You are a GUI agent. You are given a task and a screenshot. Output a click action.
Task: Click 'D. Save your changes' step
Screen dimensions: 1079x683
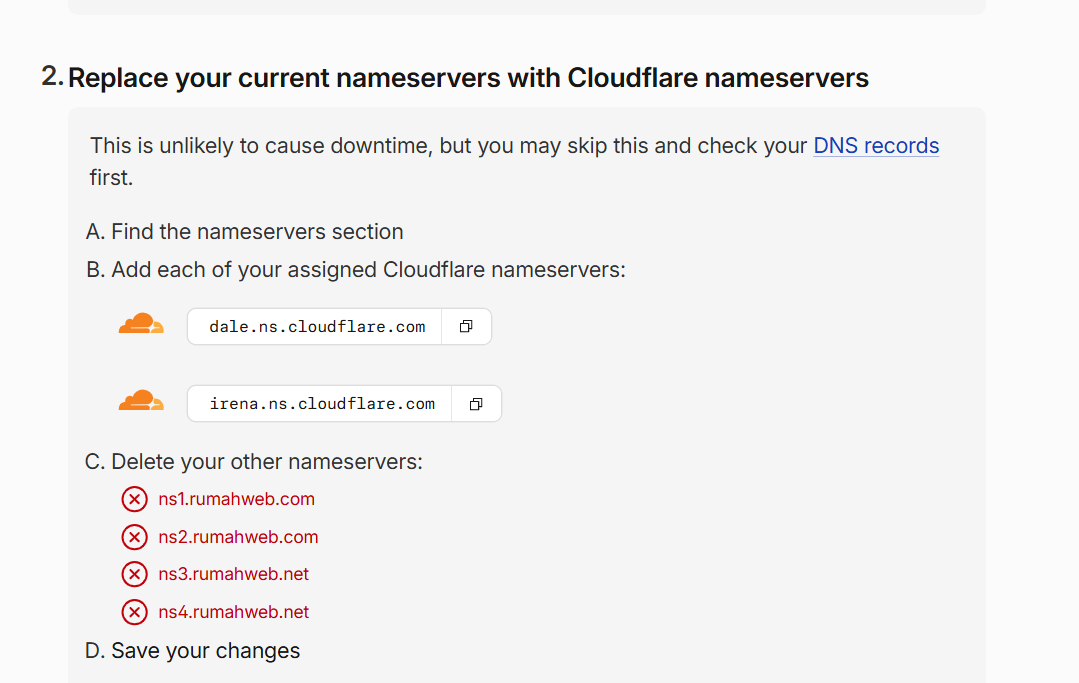[193, 651]
